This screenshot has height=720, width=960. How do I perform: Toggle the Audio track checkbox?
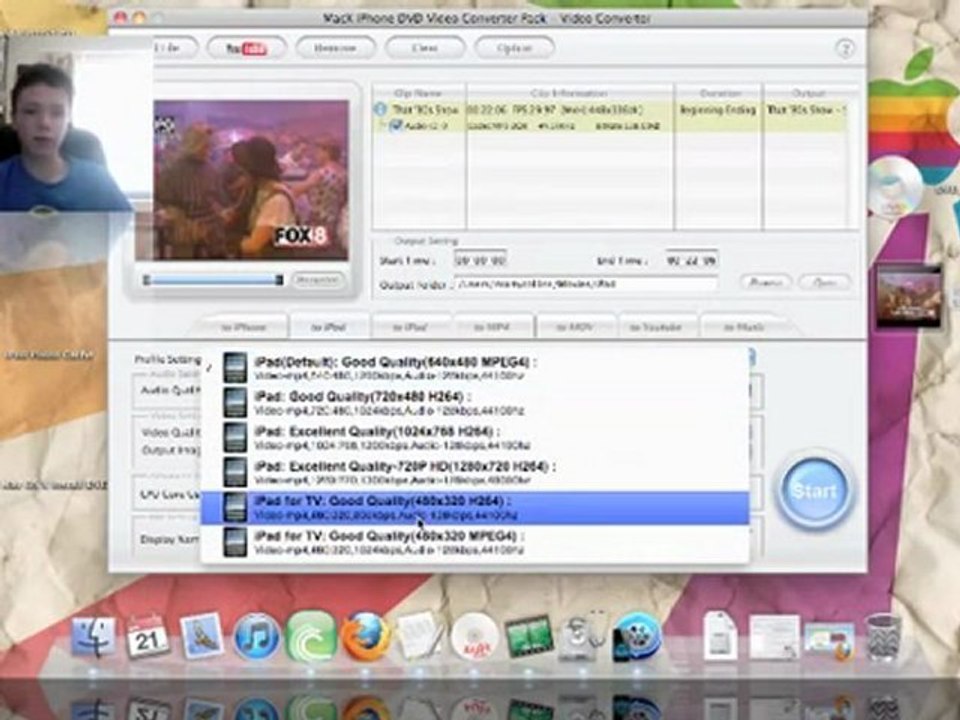396,126
